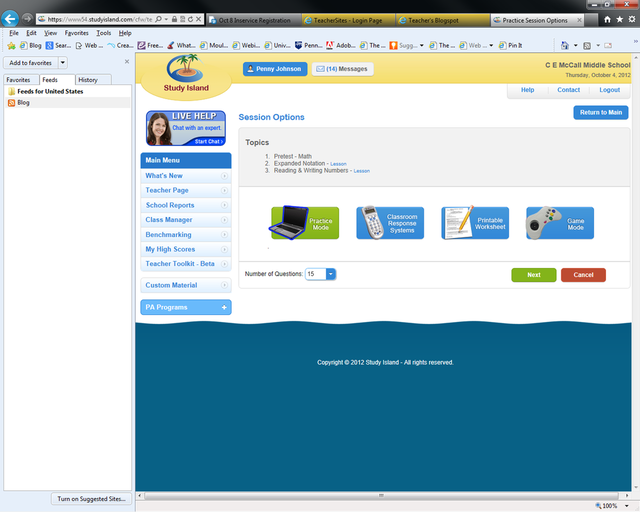Open address bar search dropdown arrow
The width and height of the screenshot is (640, 512).
coord(166,19)
